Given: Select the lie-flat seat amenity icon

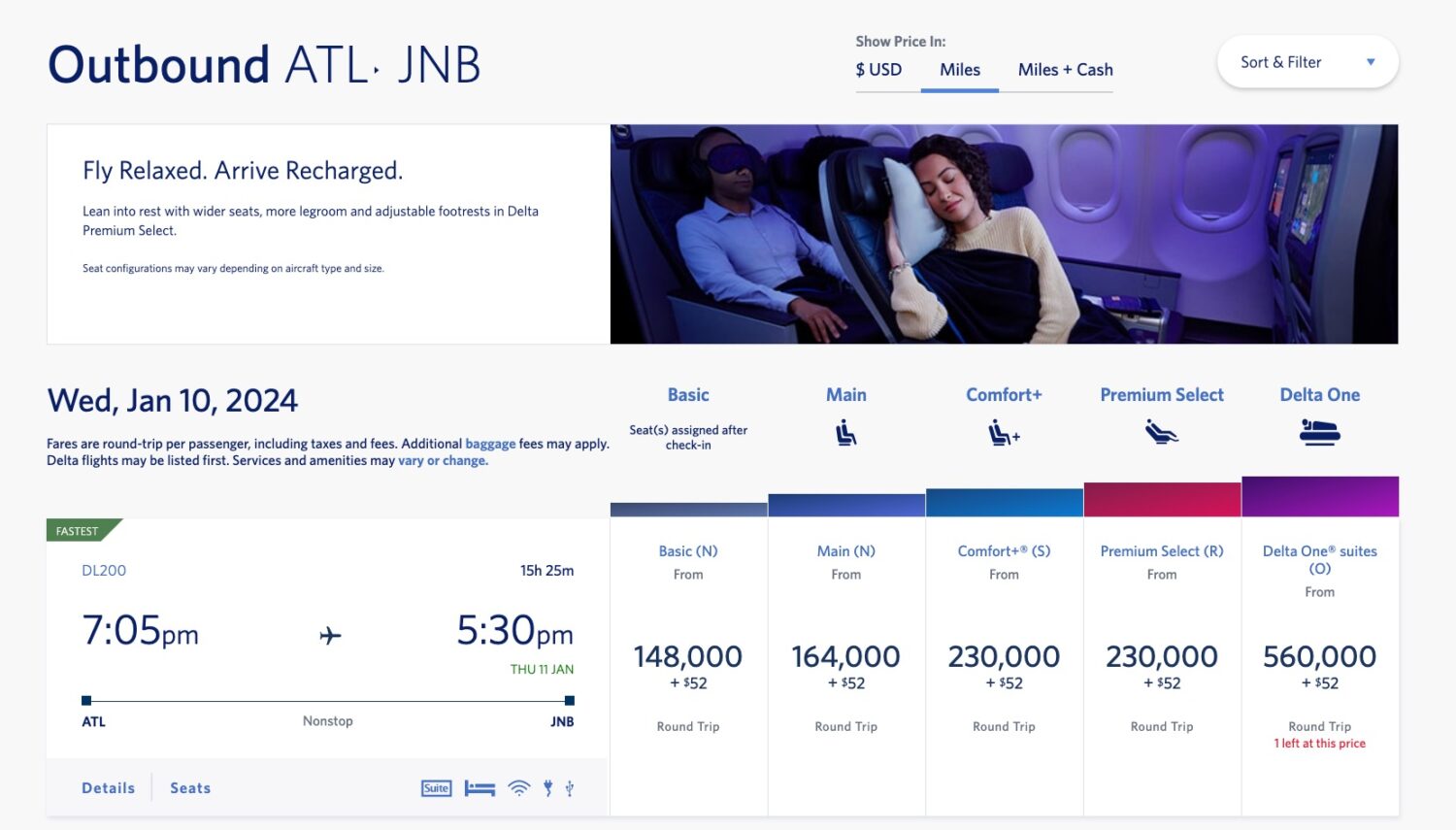Looking at the screenshot, I should 480,788.
